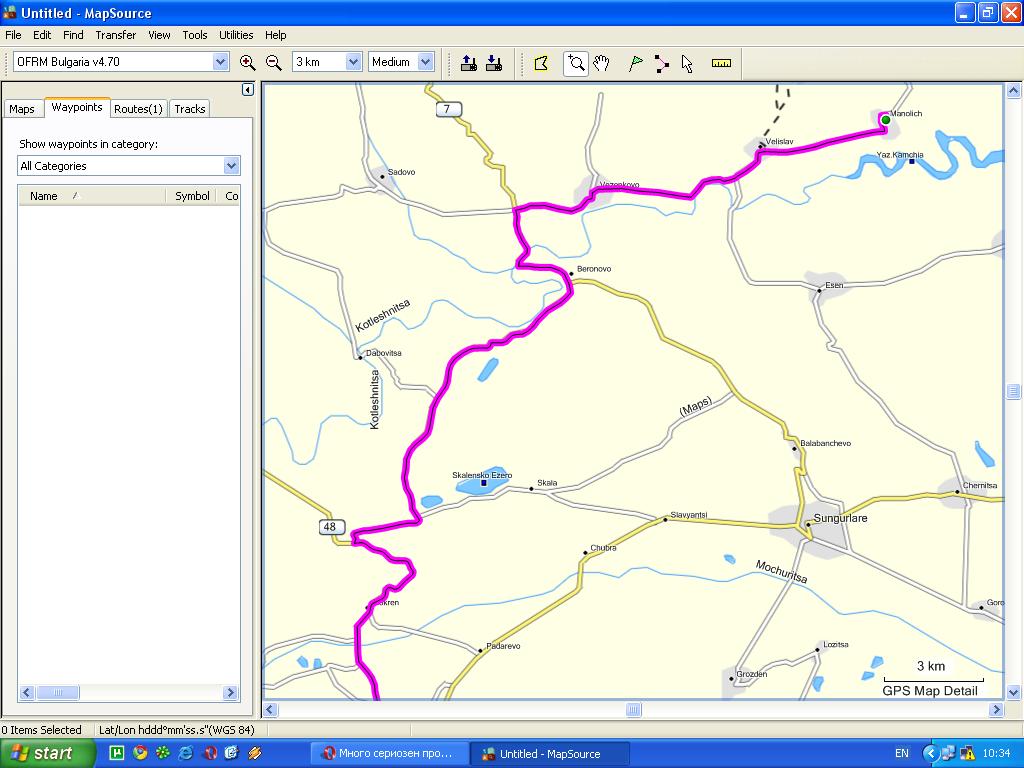Click the EN language indicator
Viewport: 1024px width, 768px height.
[x=902, y=754]
